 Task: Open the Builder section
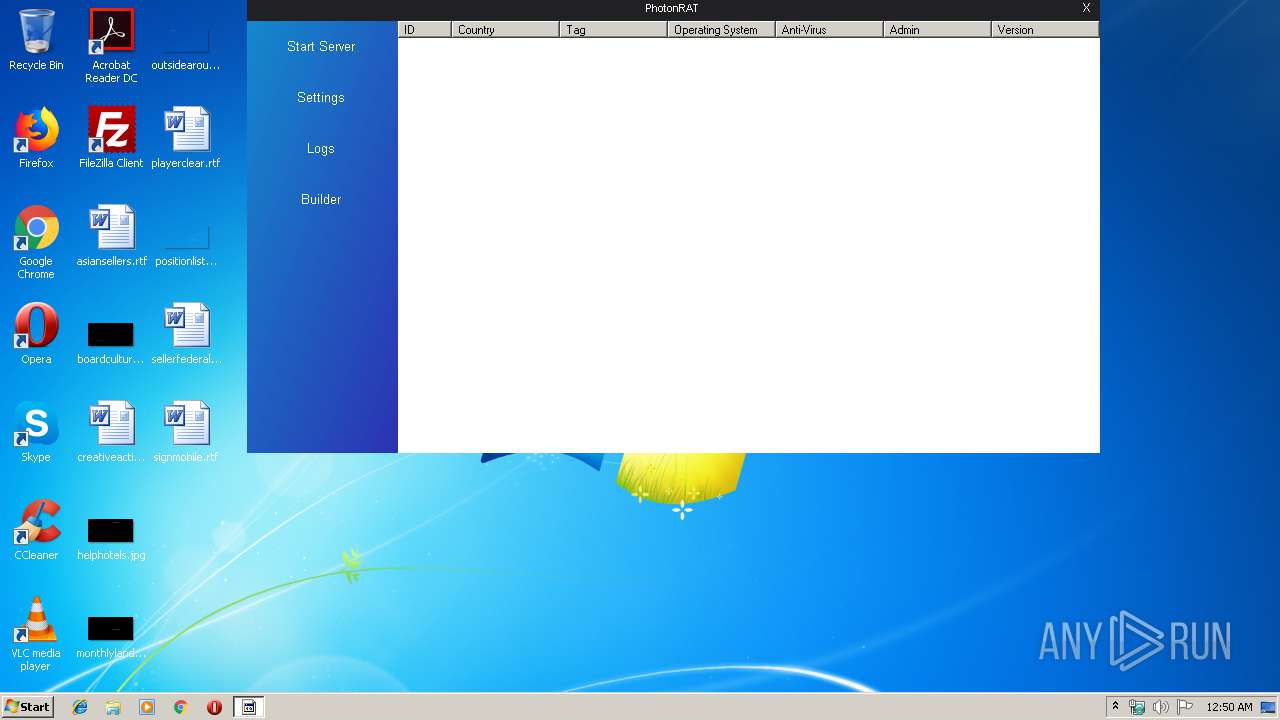(321, 199)
